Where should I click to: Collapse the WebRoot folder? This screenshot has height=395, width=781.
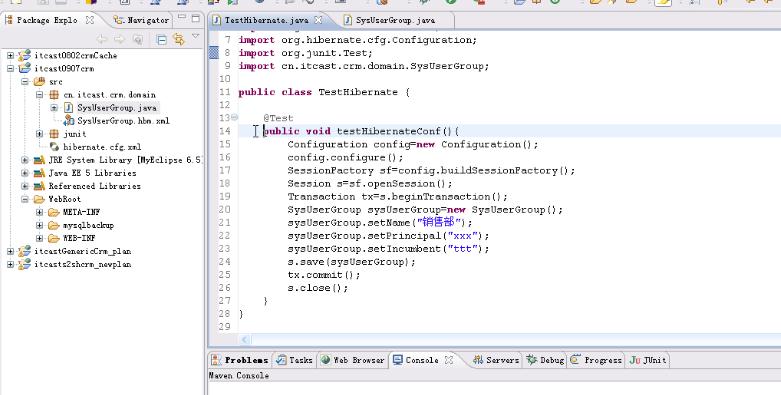point(25,199)
